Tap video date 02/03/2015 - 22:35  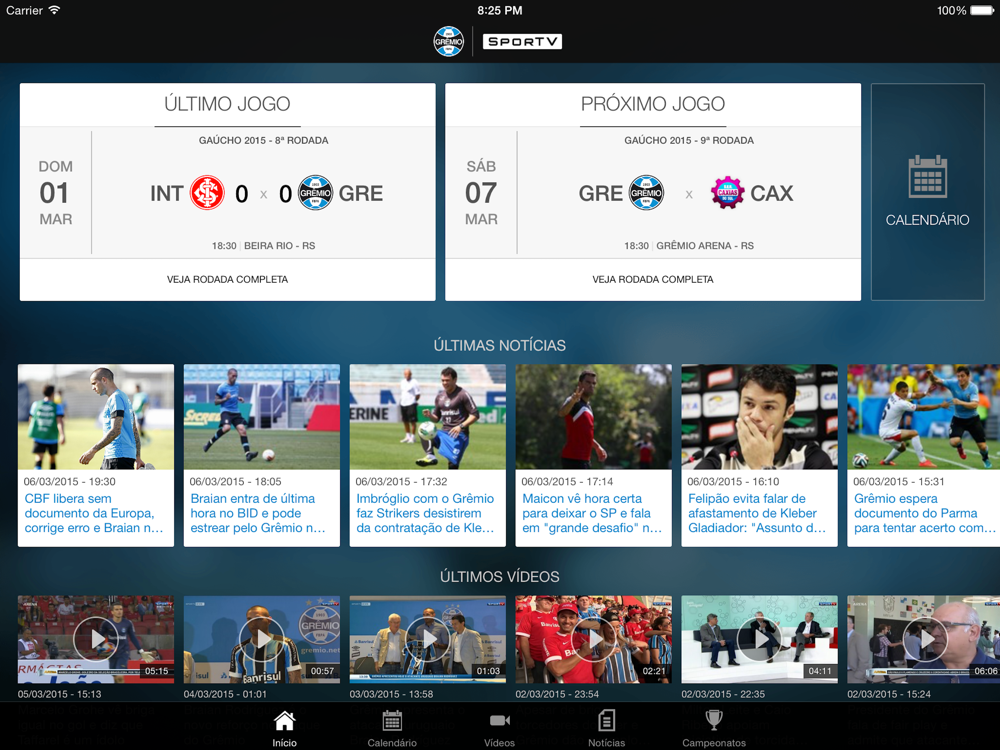(x=723, y=694)
